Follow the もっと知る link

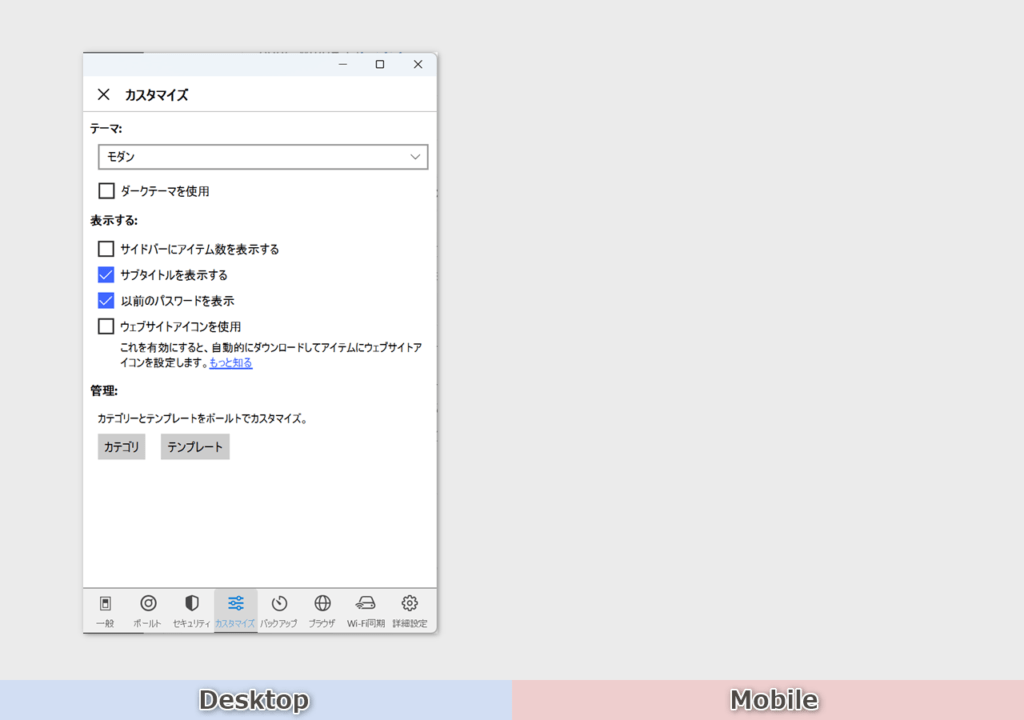tap(231, 363)
